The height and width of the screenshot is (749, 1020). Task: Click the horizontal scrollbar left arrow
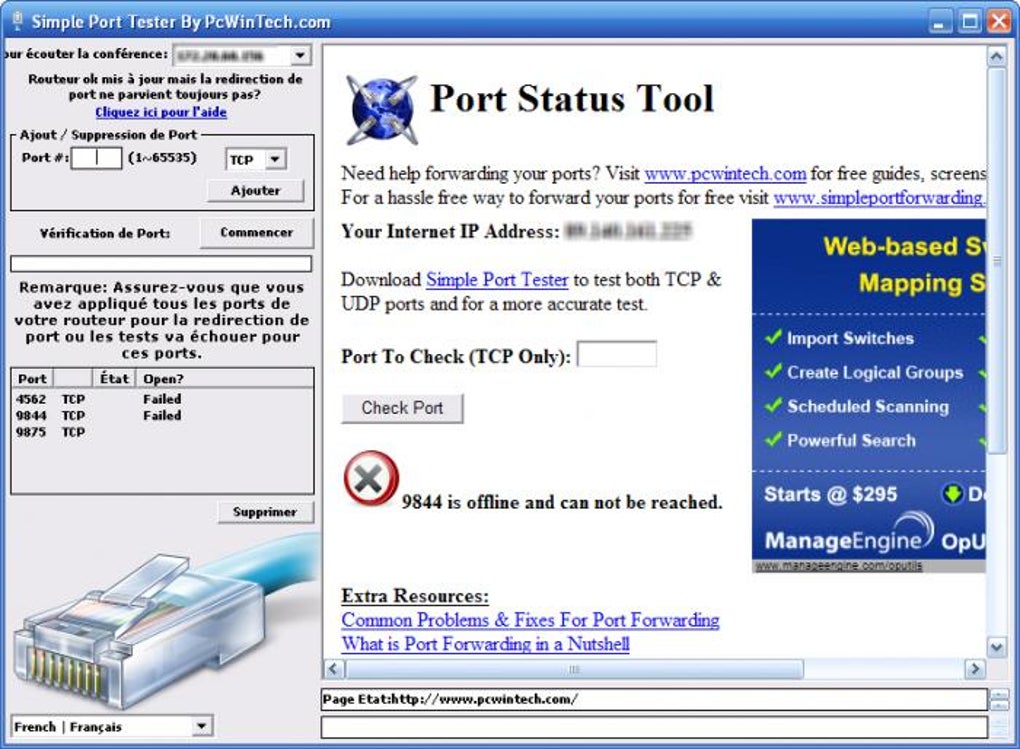click(334, 668)
